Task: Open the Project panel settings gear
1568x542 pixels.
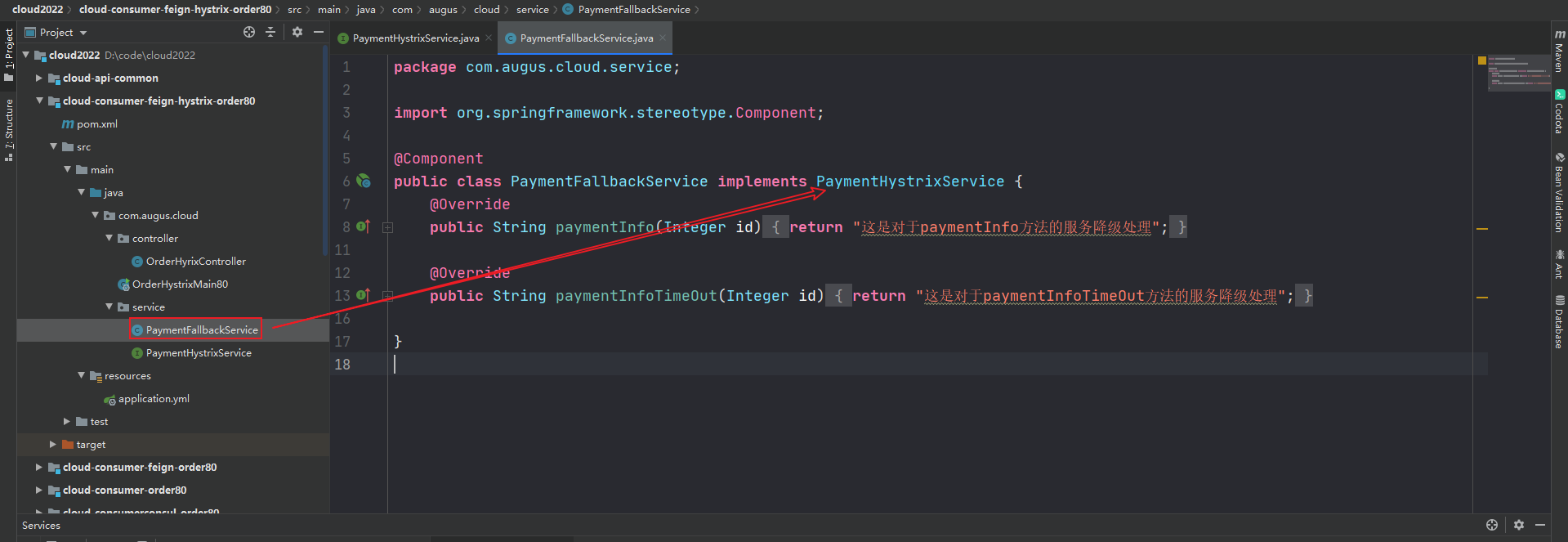Action: point(297,32)
